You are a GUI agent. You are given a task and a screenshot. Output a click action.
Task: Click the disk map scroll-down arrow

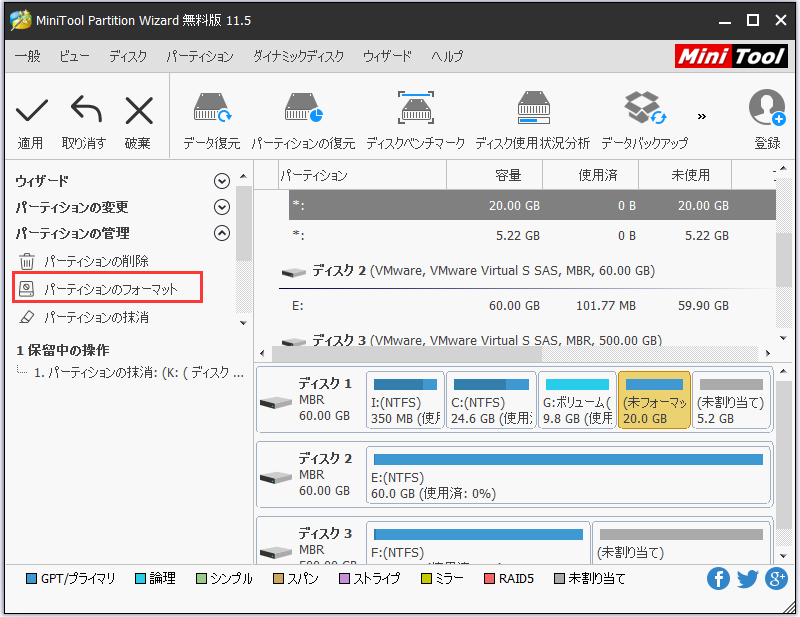[784, 556]
